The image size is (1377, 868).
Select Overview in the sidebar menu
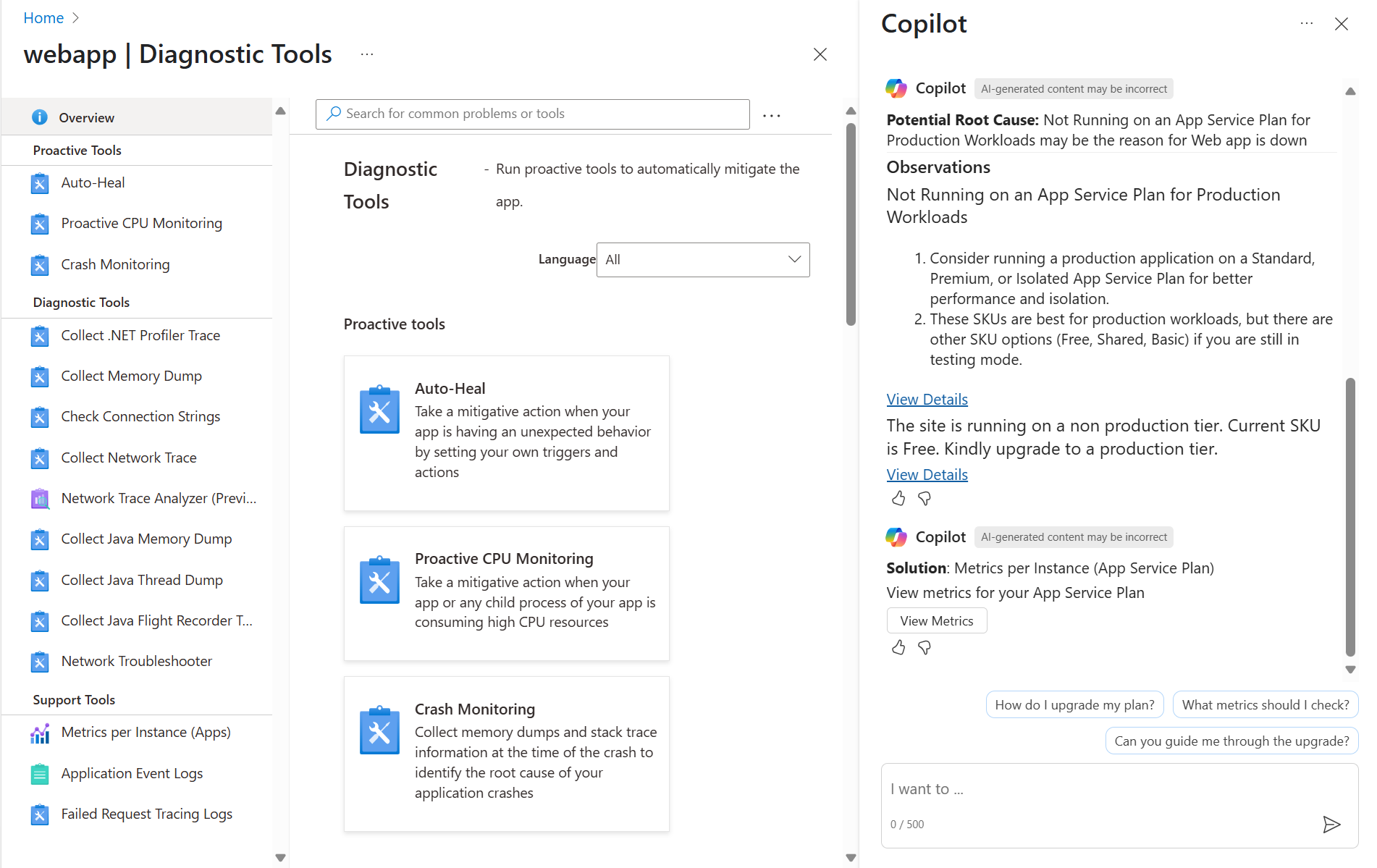87,117
